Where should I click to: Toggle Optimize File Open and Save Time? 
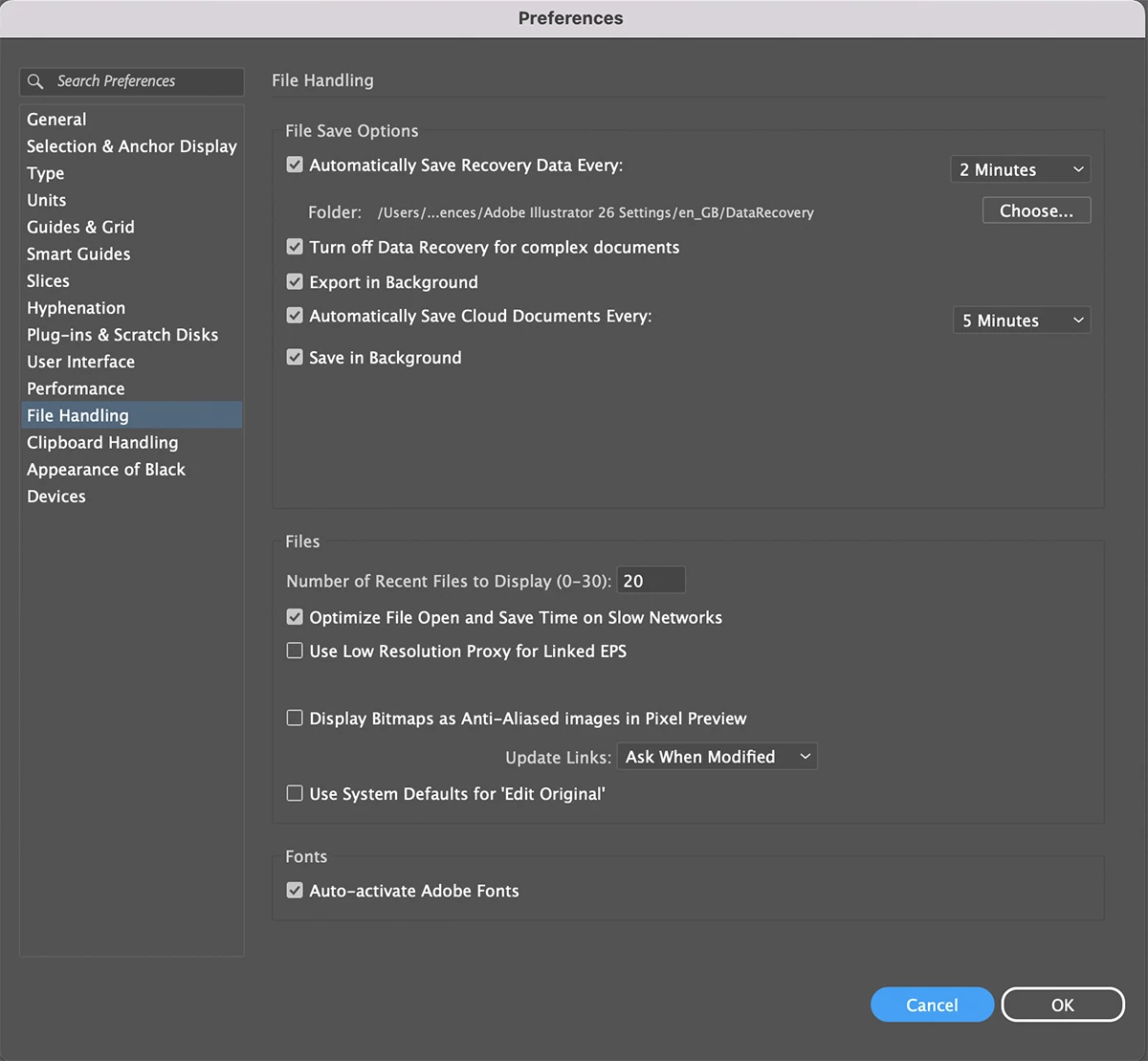pos(295,617)
